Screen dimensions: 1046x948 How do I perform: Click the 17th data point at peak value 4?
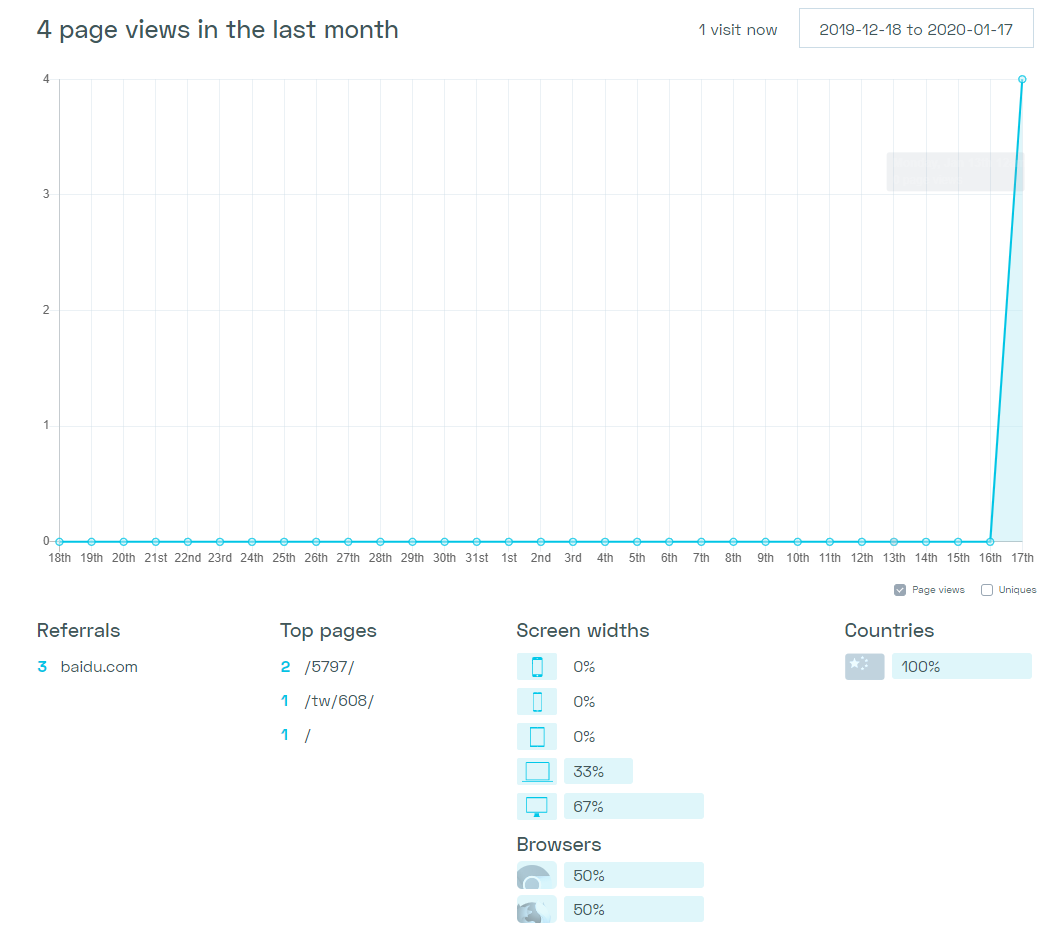pyautogui.click(x=1022, y=79)
